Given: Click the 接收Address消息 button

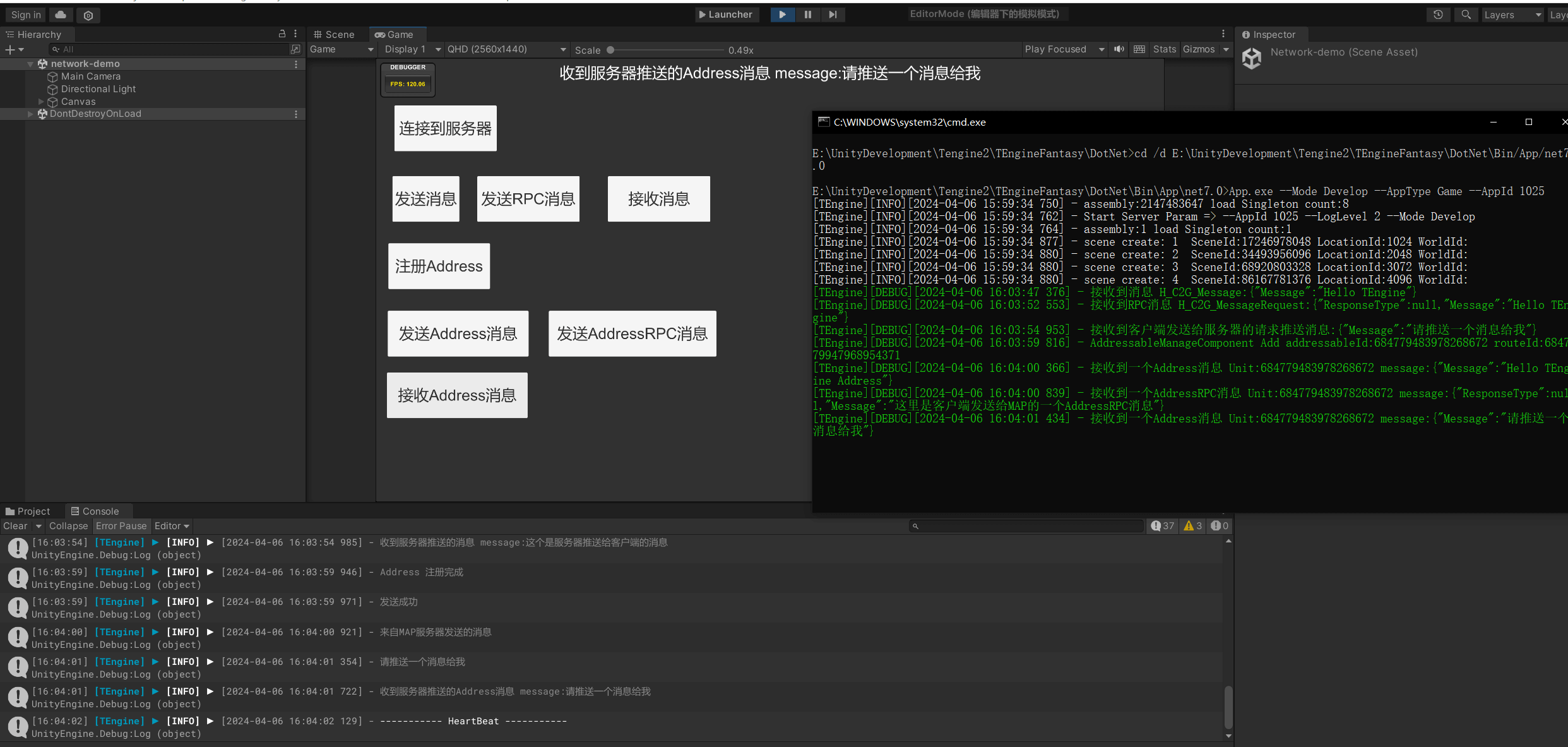Looking at the screenshot, I should (458, 395).
